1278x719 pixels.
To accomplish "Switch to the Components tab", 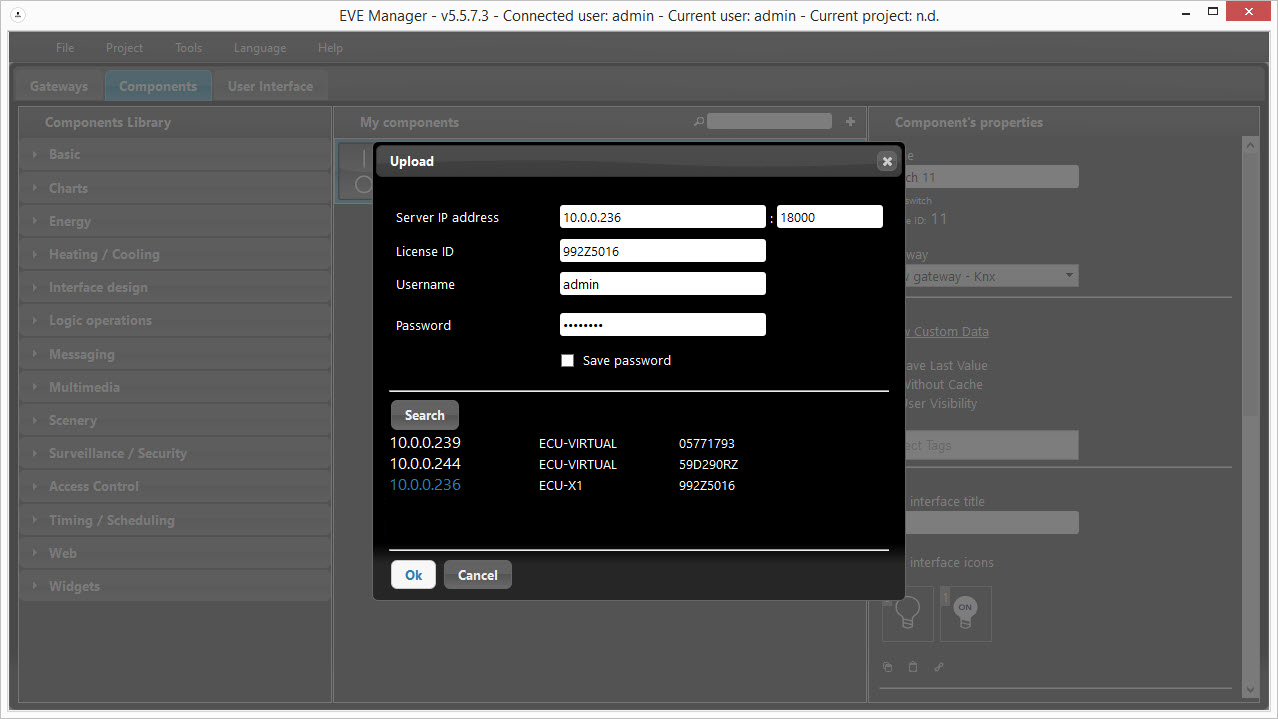I will pos(158,86).
